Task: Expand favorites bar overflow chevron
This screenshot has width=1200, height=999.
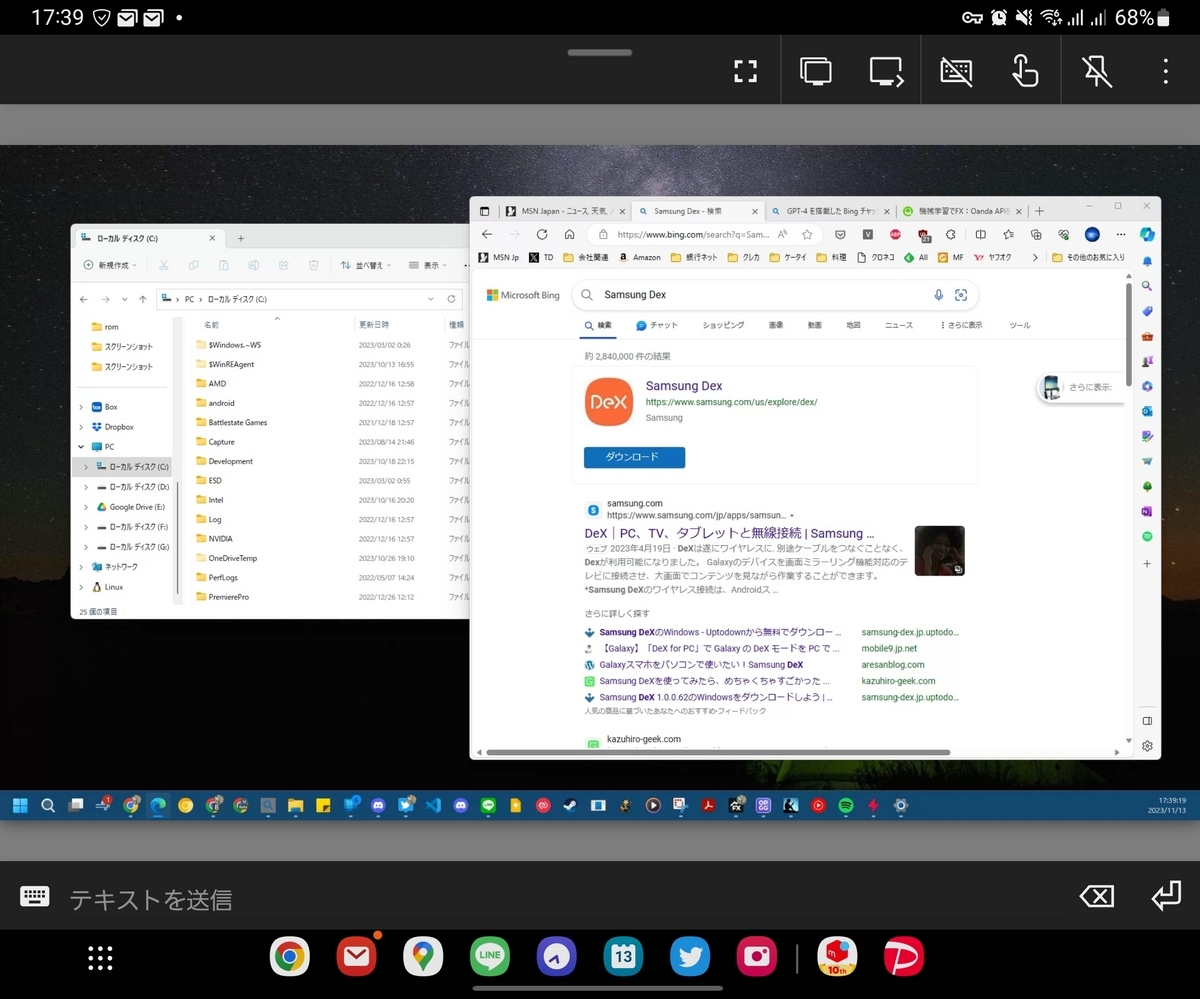Action: 1033,257
